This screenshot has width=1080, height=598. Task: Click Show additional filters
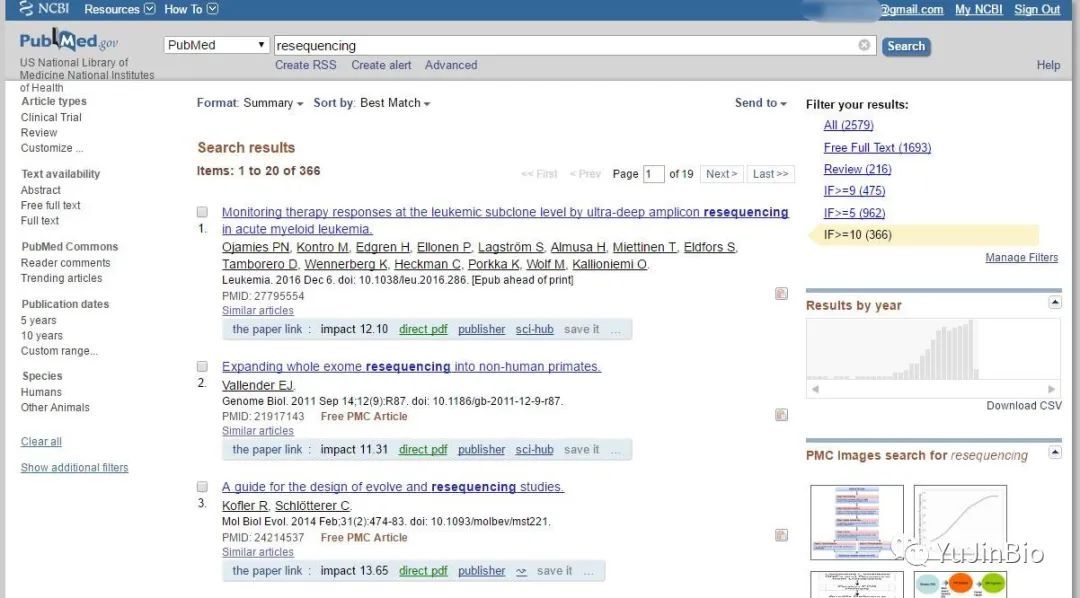tap(74, 467)
